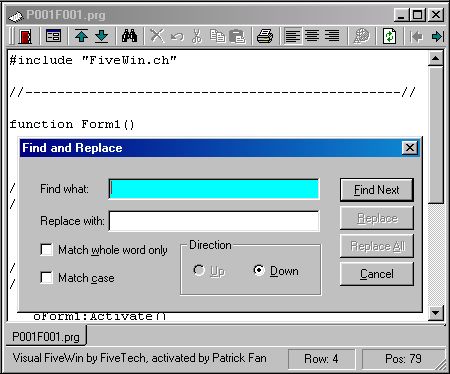The height and width of the screenshot is (374, 450).
Task: Click the grayed globe icon
Action: click(361, 36)
